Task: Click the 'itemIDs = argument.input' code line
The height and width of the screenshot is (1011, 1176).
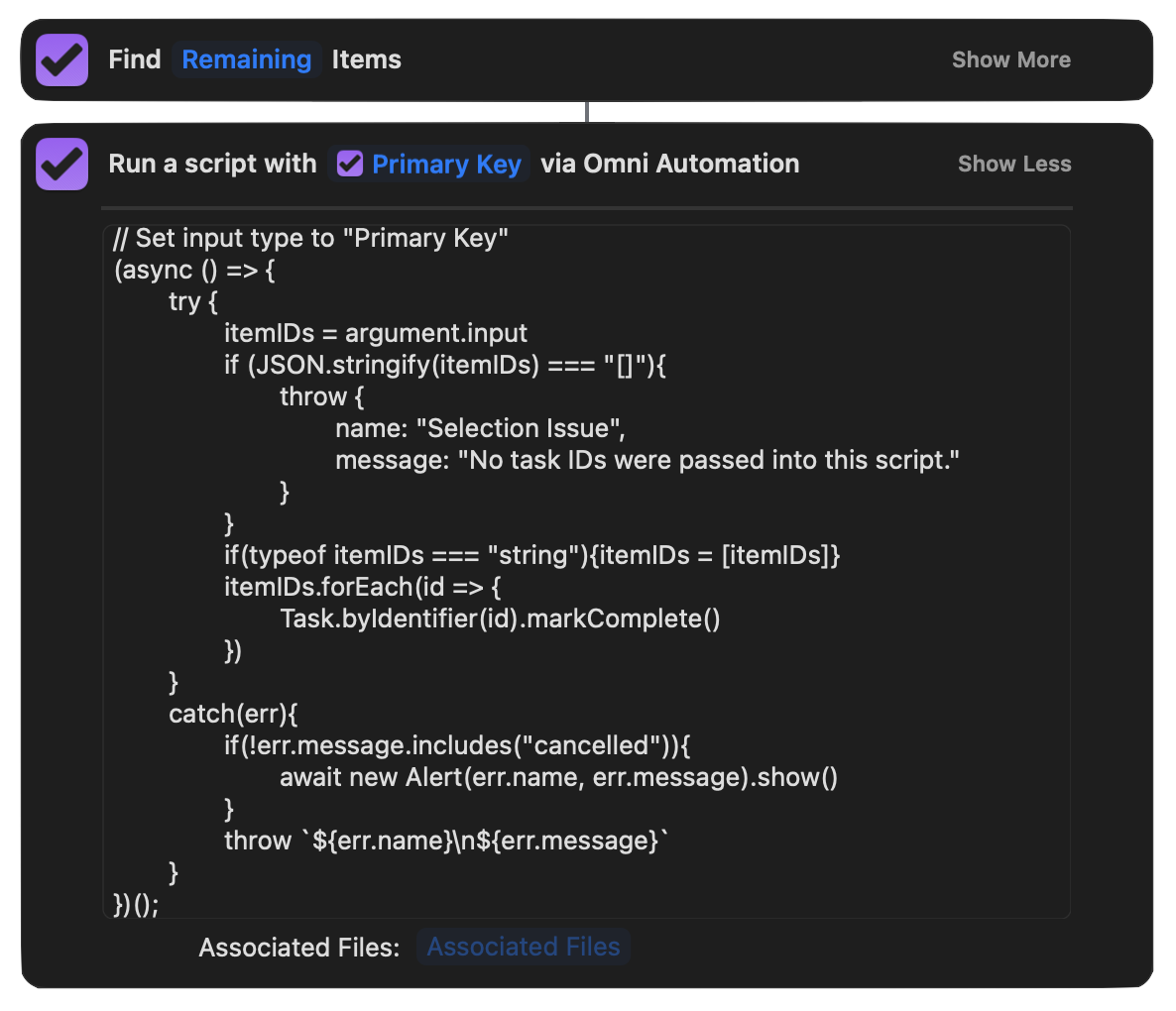Action: pyautogui.click(x=376, y=333)
